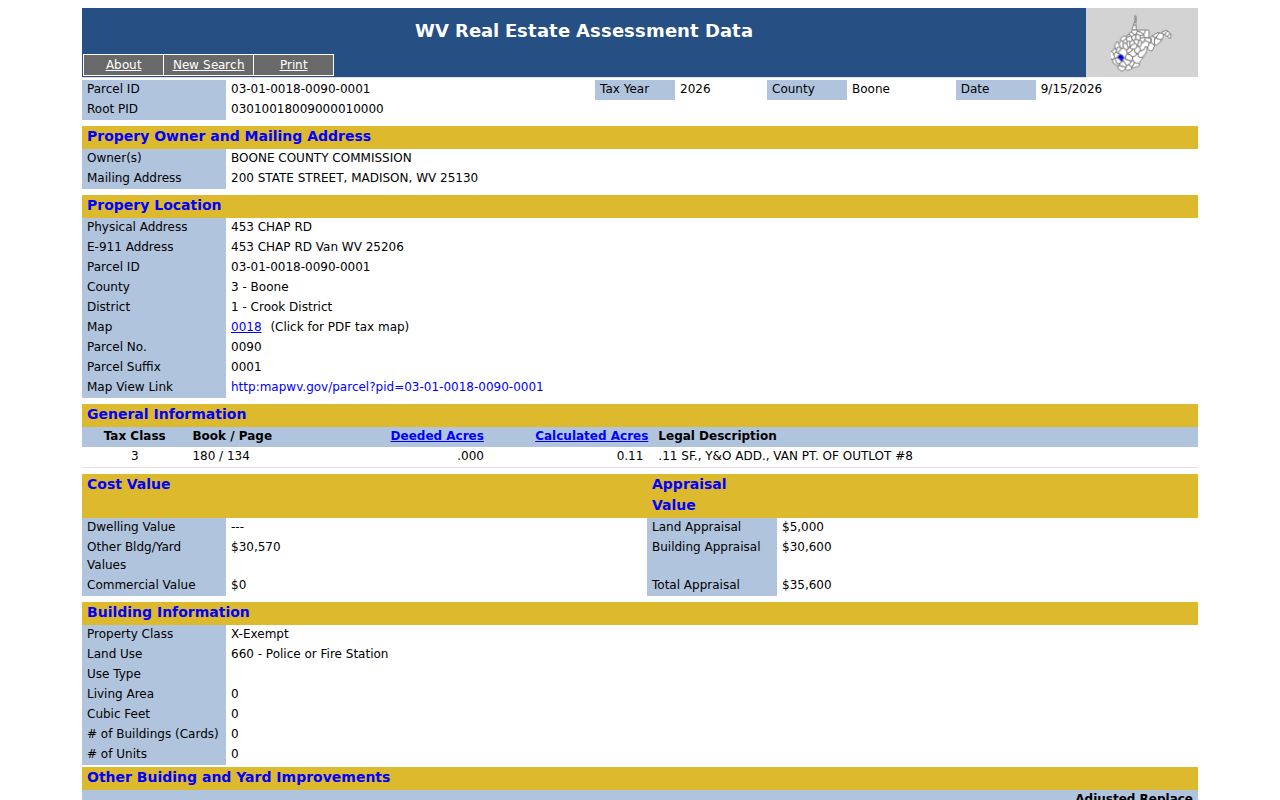Click the Calculated Acres column link

click(x=591, y=436)
